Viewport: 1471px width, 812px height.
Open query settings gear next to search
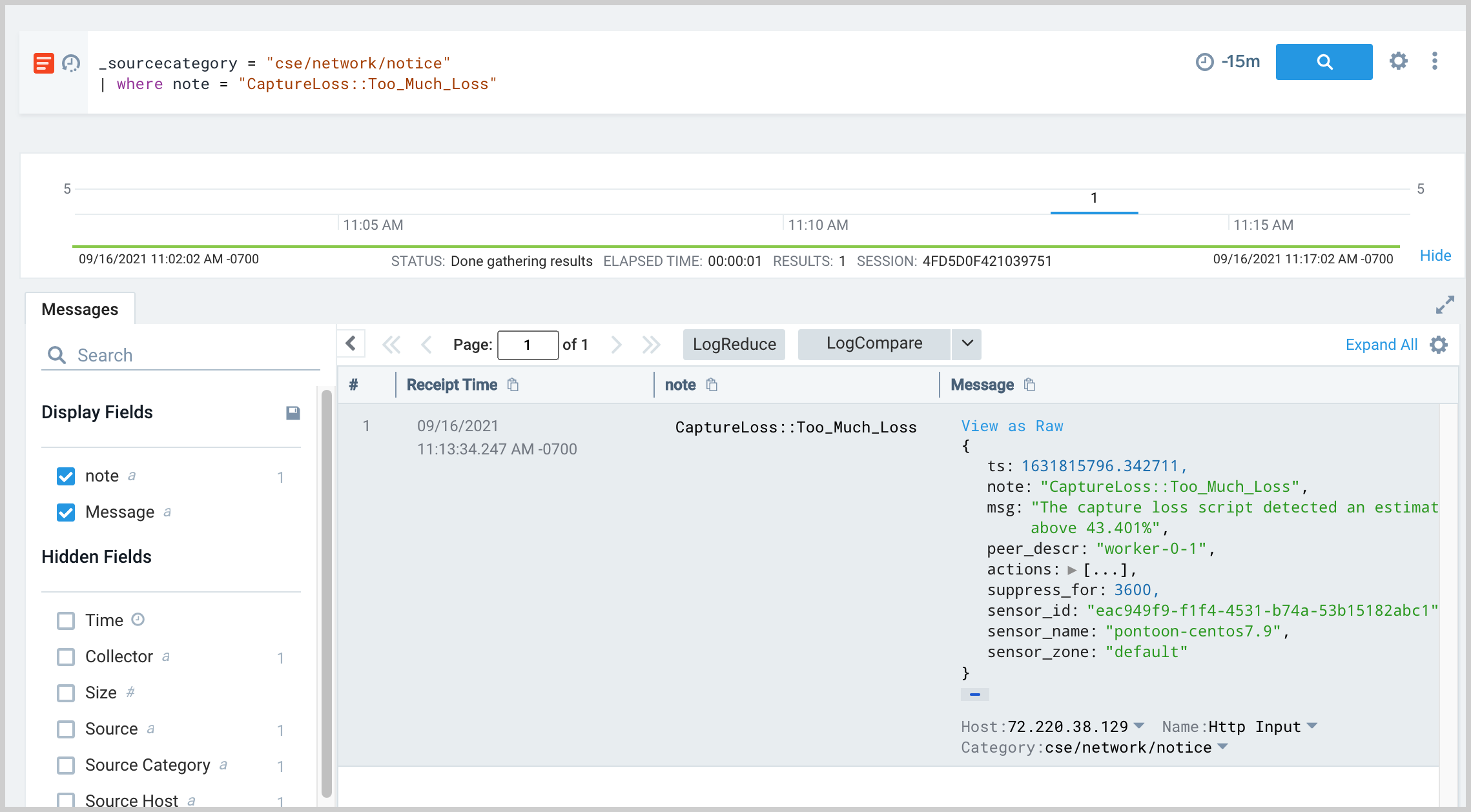pyautogui.click(x=1398, y=61)
